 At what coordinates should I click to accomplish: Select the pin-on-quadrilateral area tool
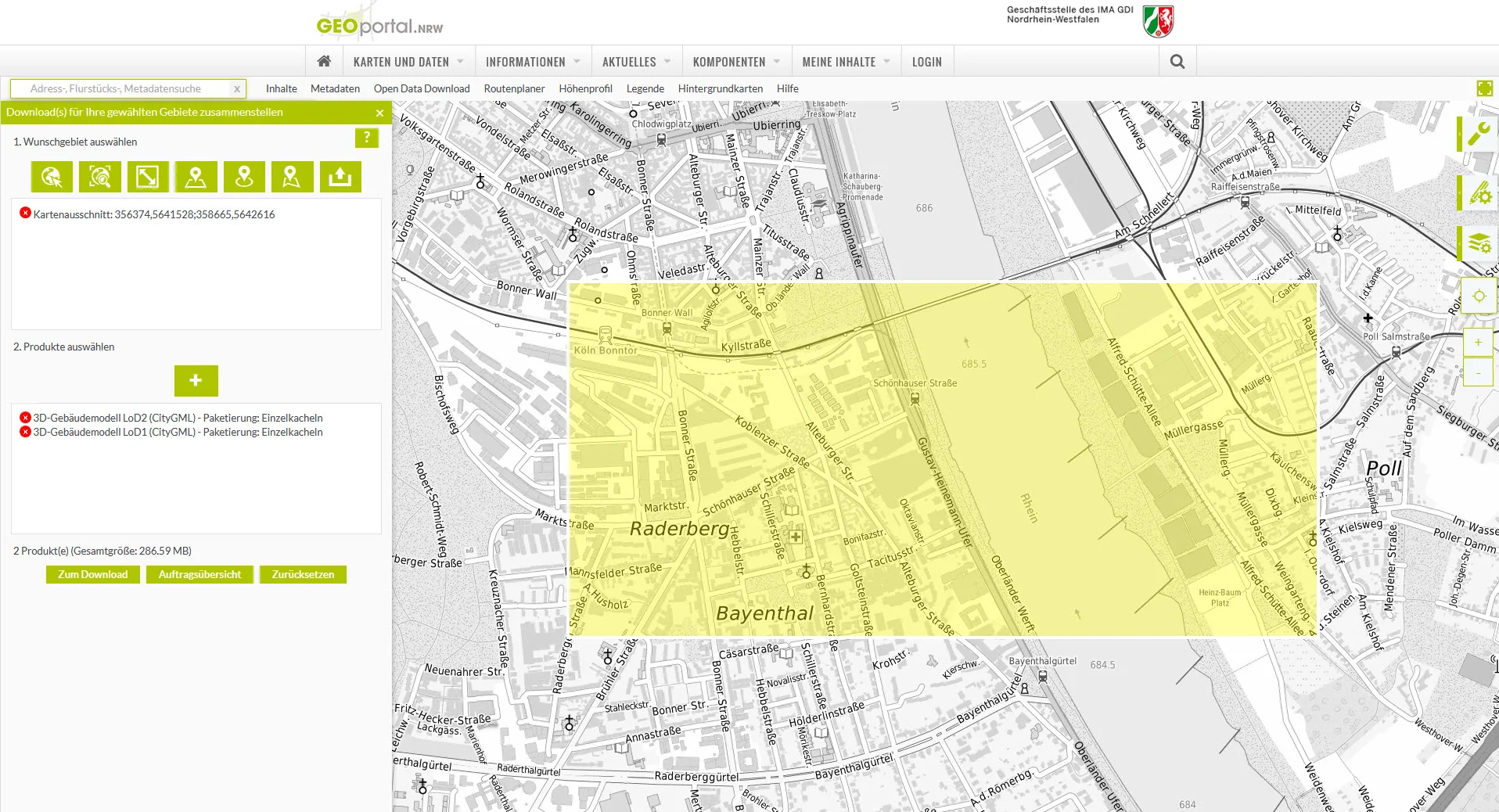[x=196, y=177]
